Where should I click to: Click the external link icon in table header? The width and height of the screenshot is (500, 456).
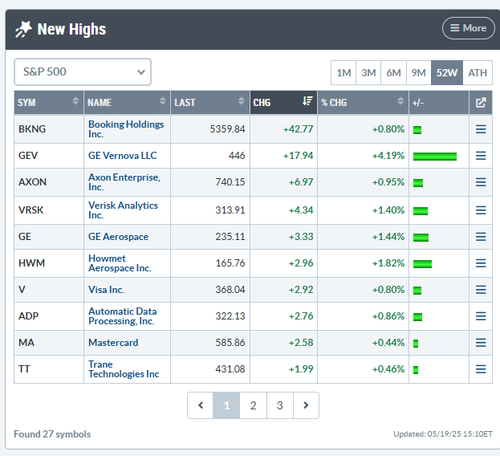point(481,102)
